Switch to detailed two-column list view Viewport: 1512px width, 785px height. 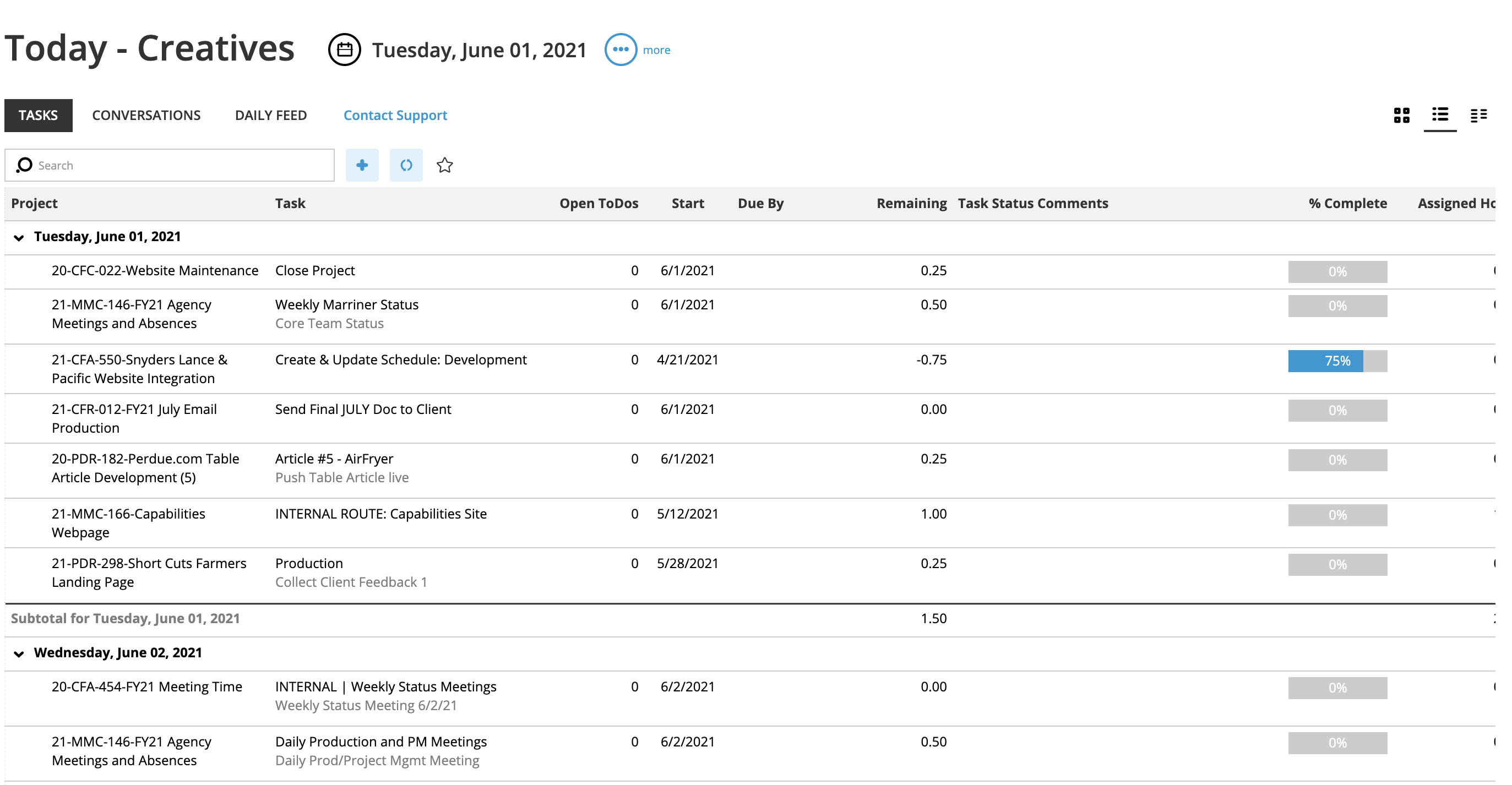pos(1478,115)
